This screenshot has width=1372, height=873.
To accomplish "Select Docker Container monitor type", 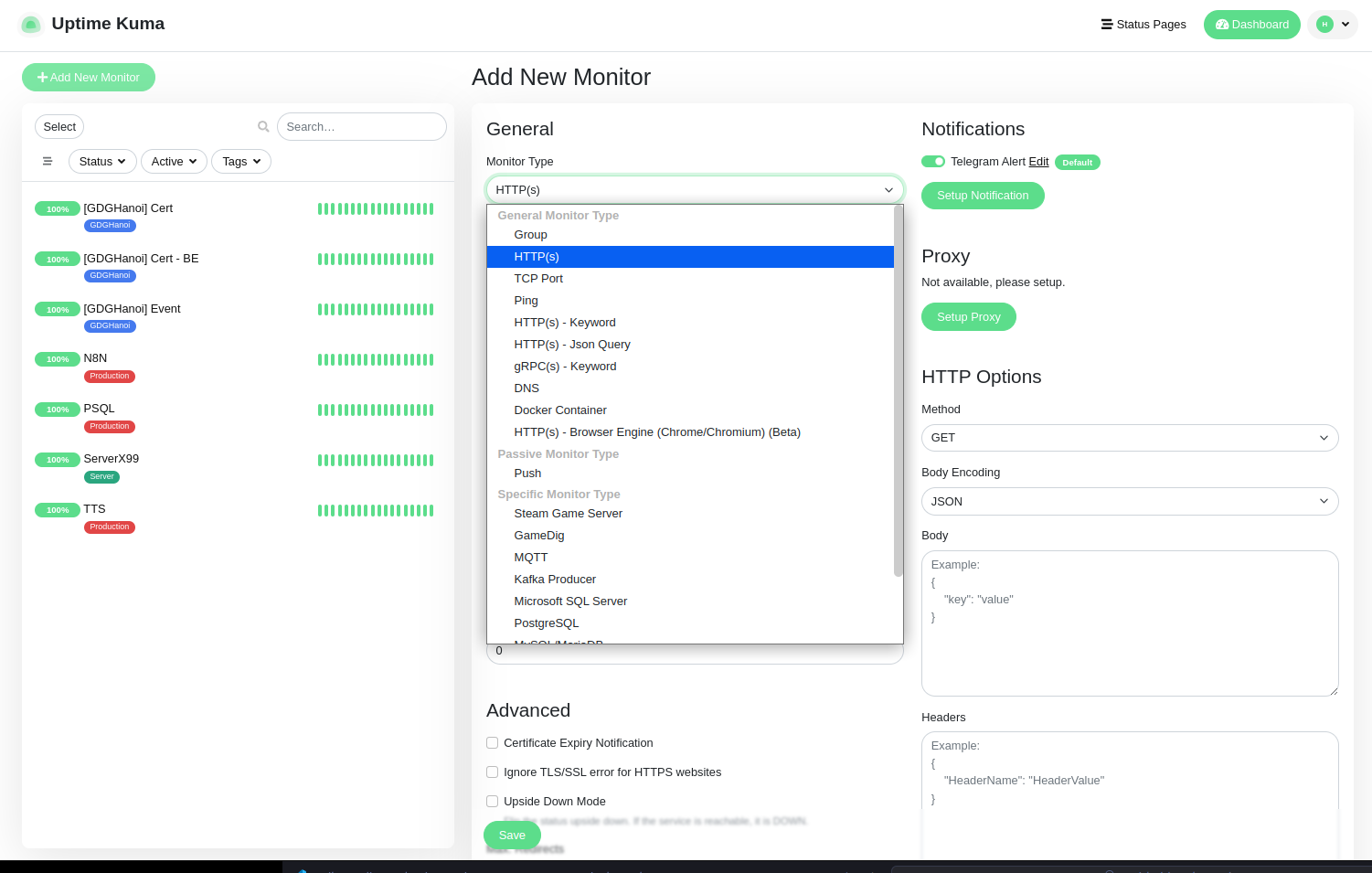I will pyautogui.click(x=690, y=410).
